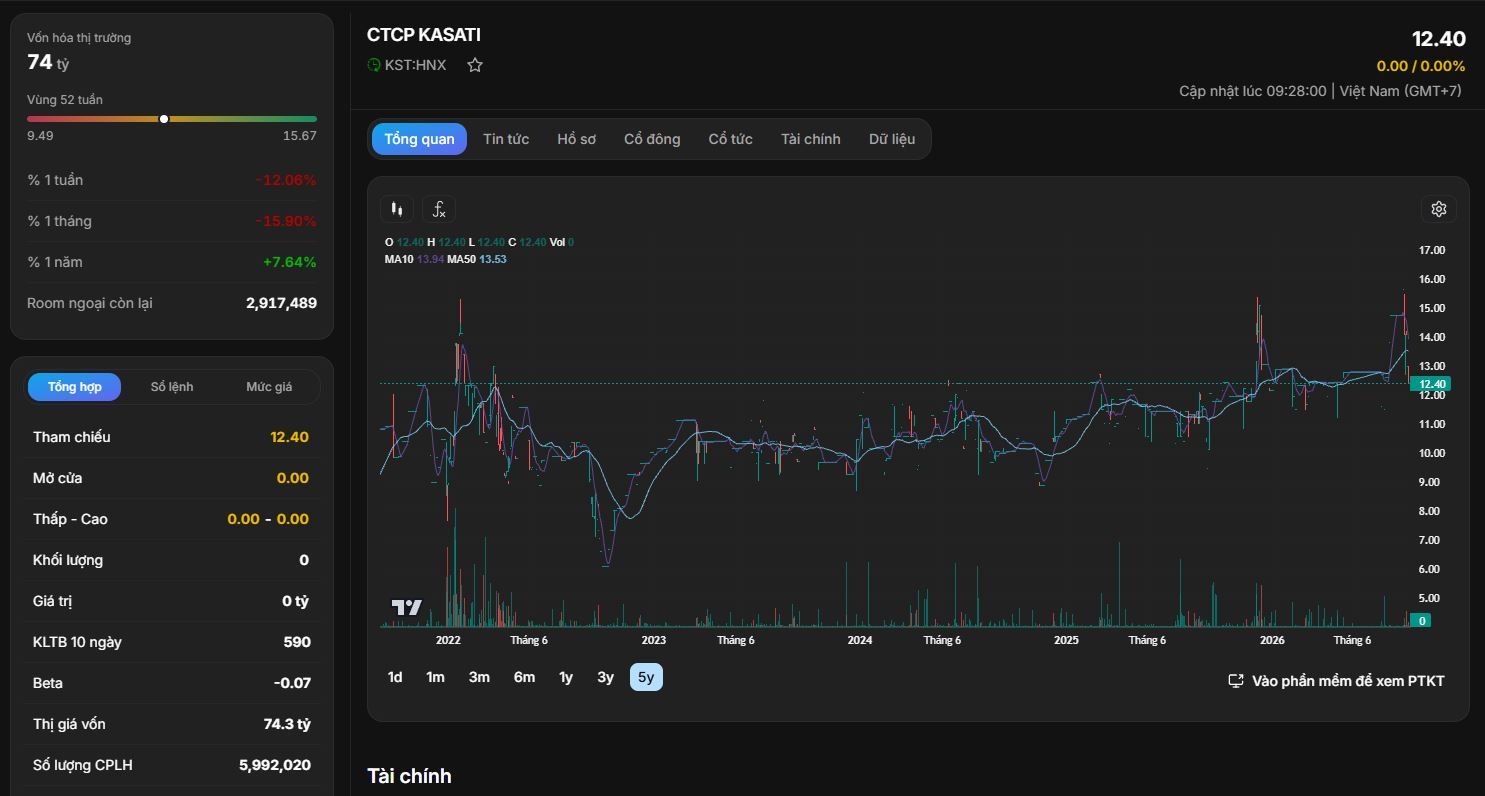Click the 12.40 current price label on axis
1485x796 pixels.
point(1433,384)
